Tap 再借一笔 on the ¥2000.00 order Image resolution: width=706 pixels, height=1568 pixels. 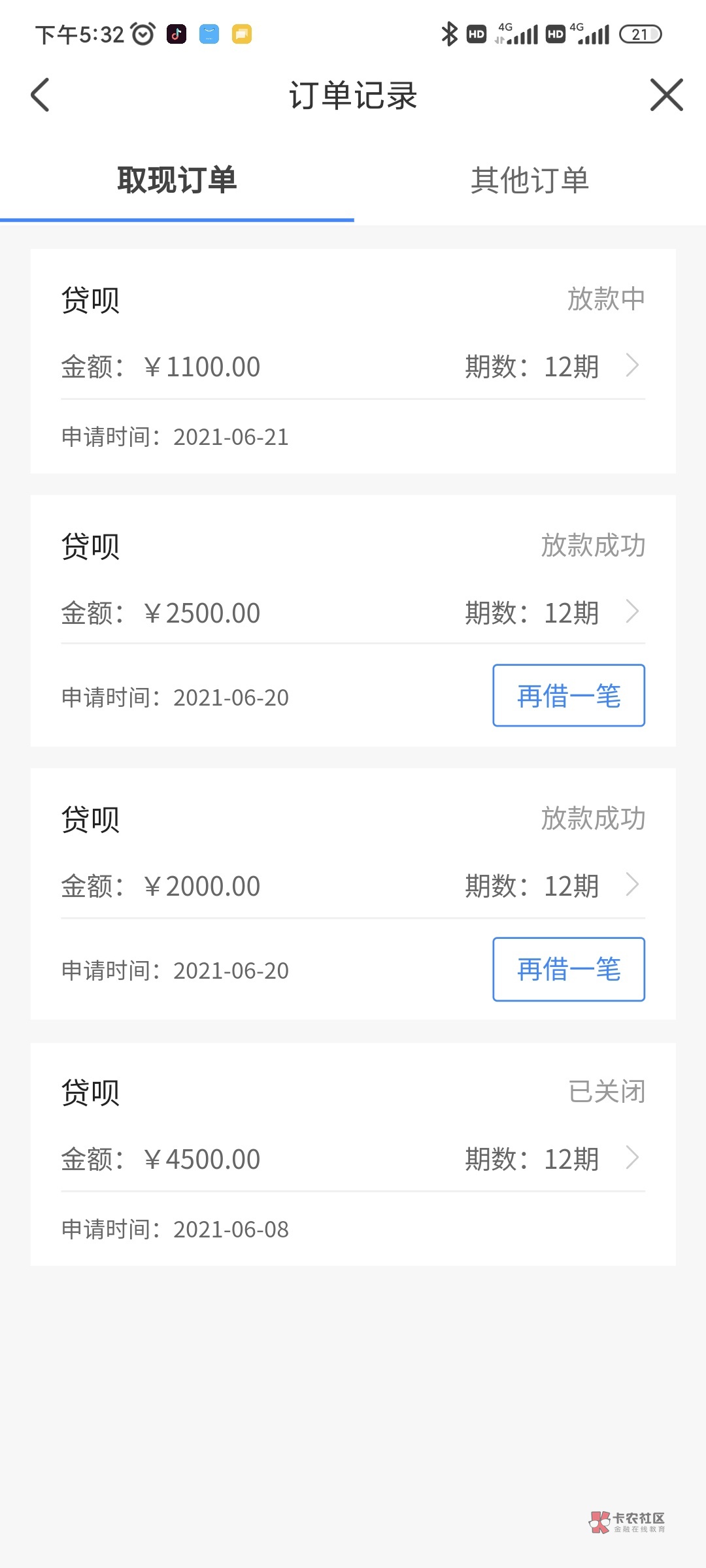(568, 969)
